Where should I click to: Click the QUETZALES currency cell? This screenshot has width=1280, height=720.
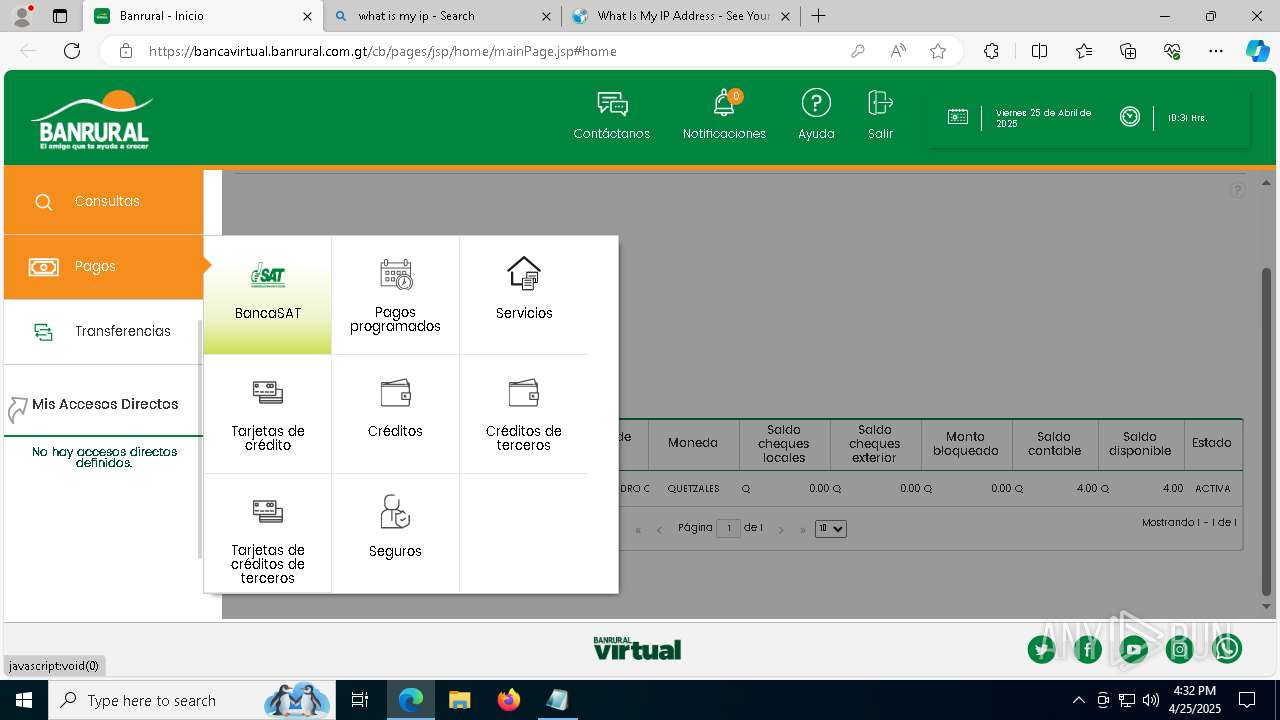click(693, 489)
